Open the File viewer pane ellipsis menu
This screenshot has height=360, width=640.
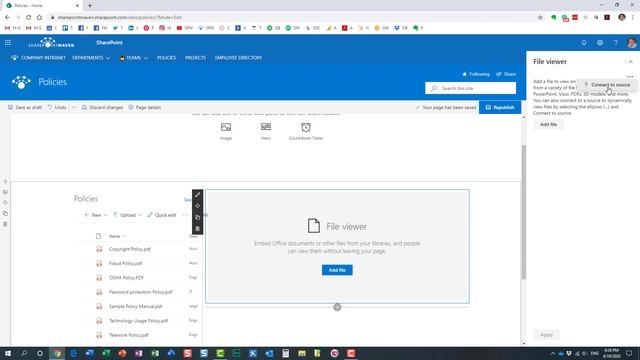tap(630, 76)
